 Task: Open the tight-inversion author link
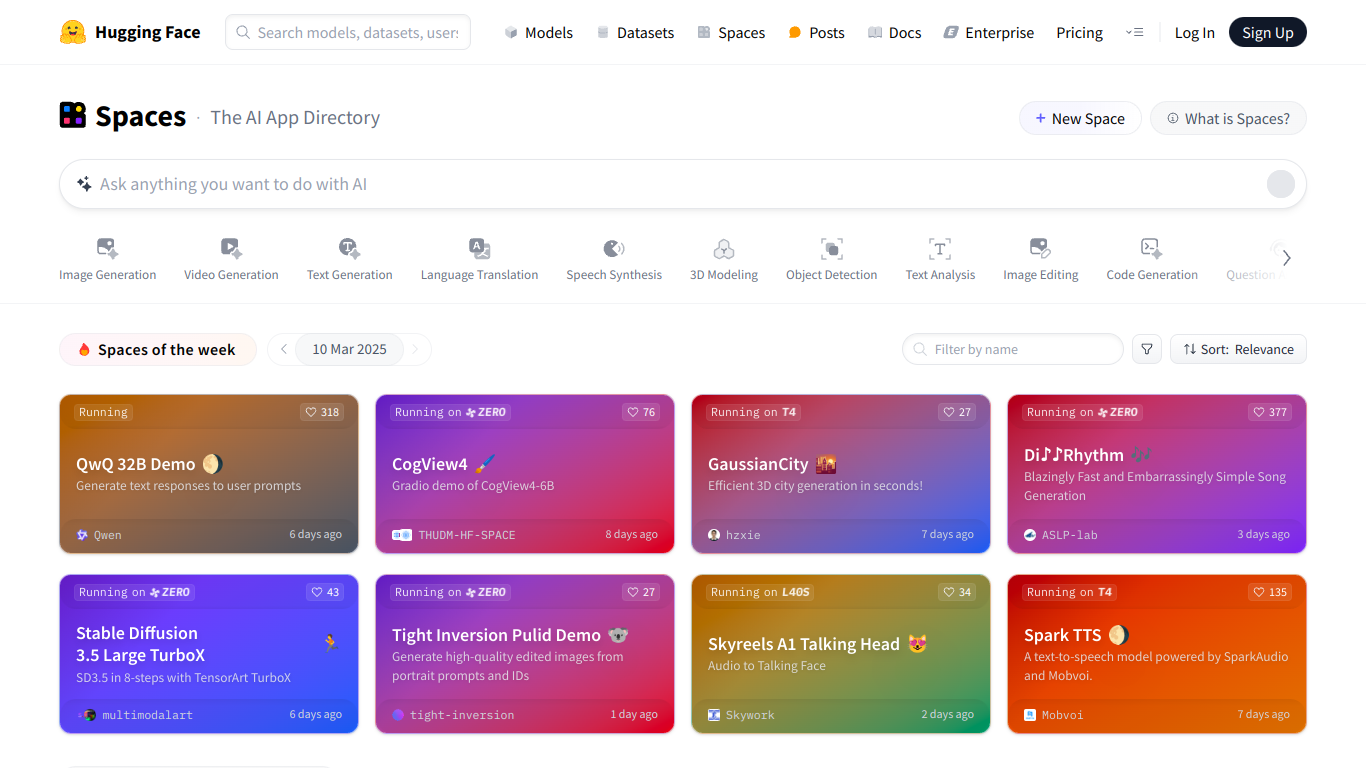[x=453, y=715]
